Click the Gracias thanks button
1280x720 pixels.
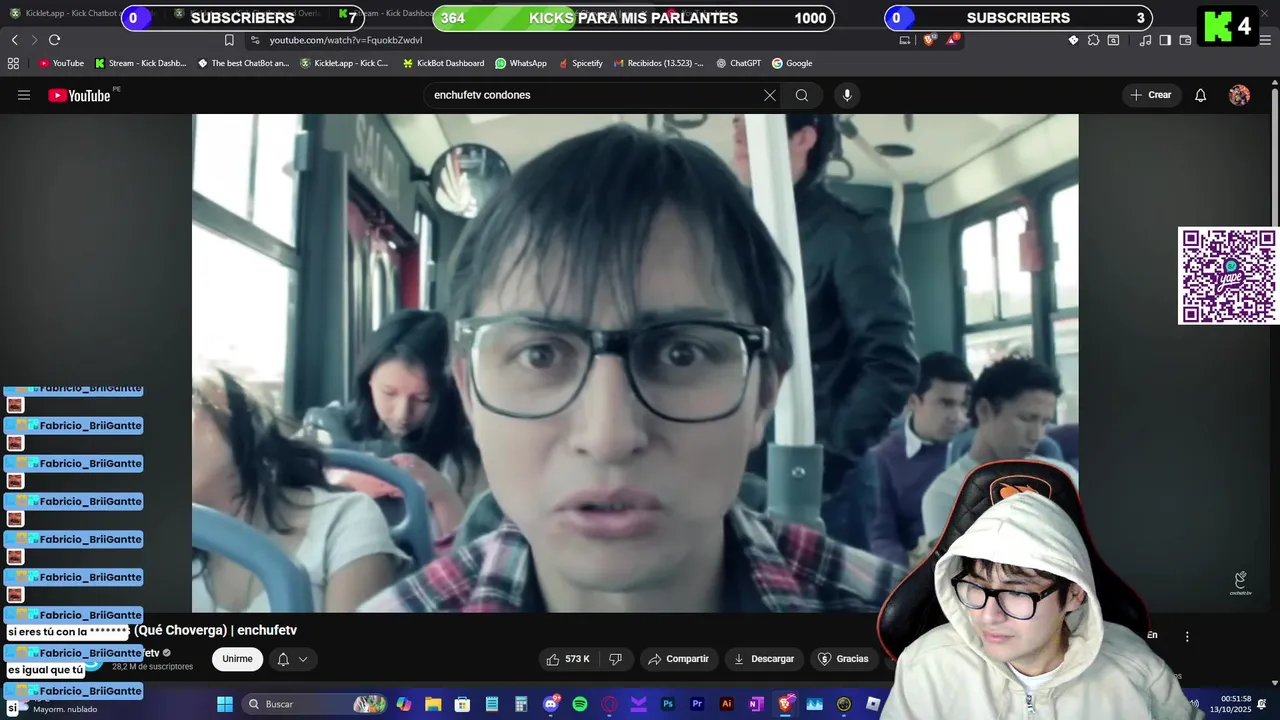click(843, 659)
